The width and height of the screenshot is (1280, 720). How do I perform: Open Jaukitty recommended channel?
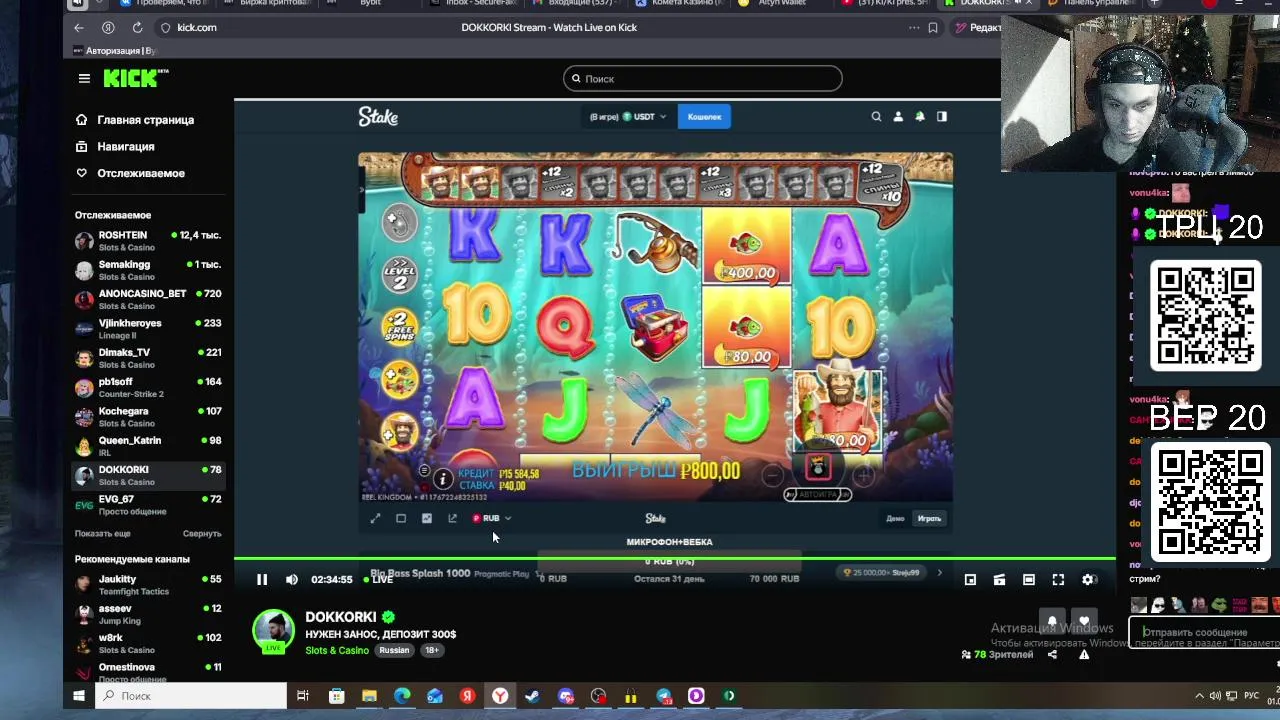click(148, 585)
